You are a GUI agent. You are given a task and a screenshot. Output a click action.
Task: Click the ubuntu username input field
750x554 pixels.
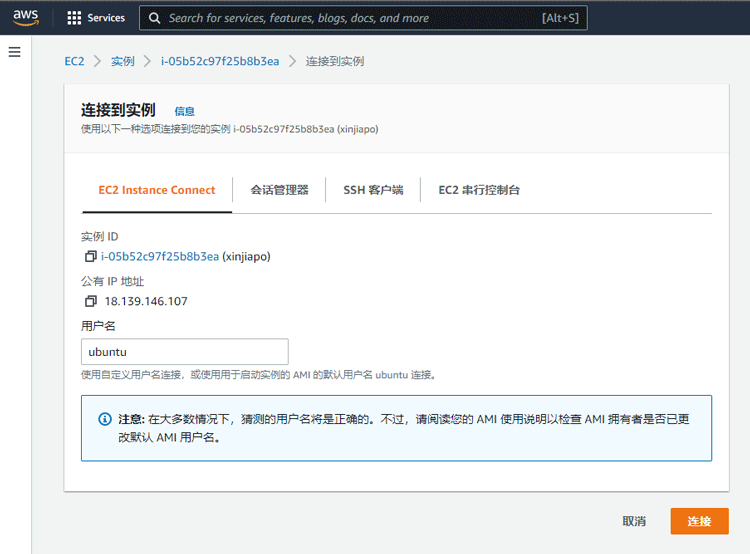coord(185,352)
